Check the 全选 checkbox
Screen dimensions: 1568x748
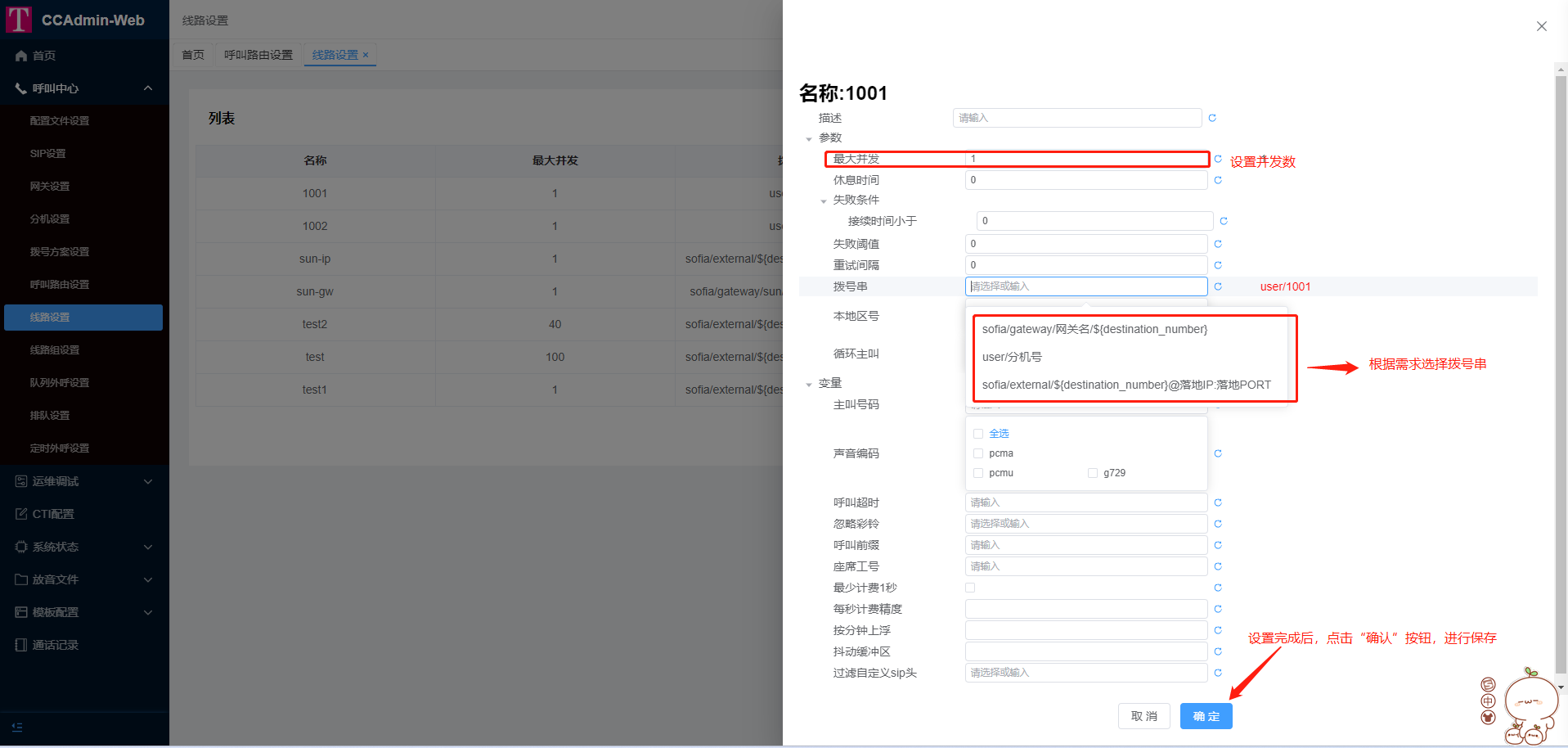978,434
